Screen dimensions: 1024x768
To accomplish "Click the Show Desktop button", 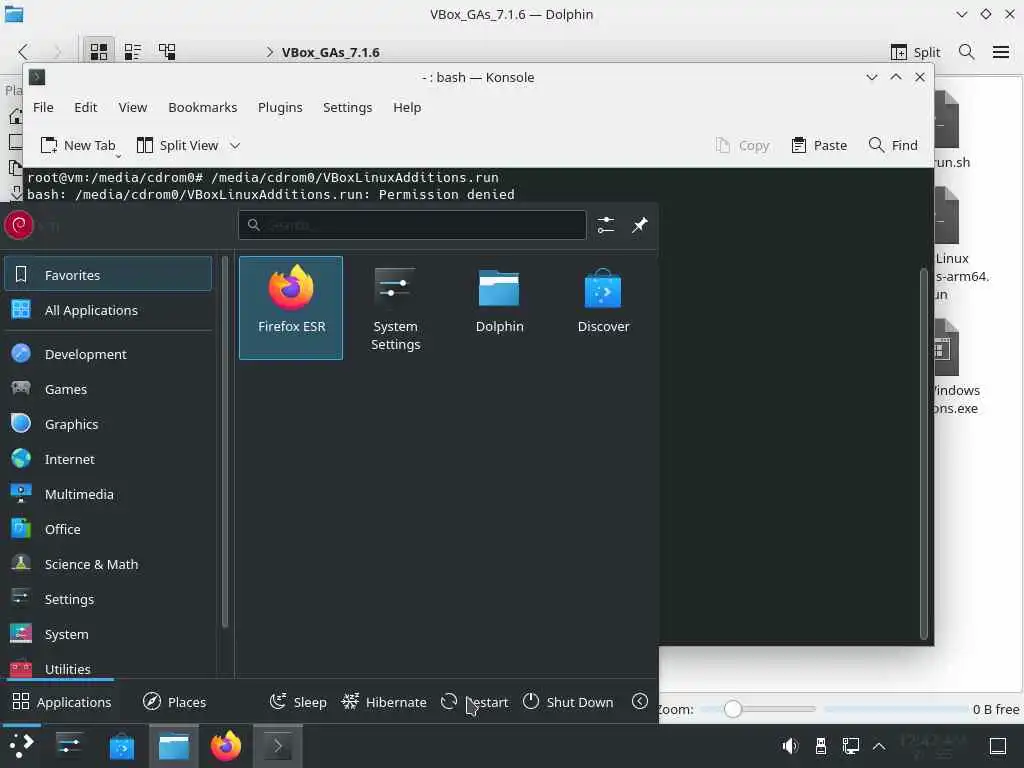I will [998, 745].
